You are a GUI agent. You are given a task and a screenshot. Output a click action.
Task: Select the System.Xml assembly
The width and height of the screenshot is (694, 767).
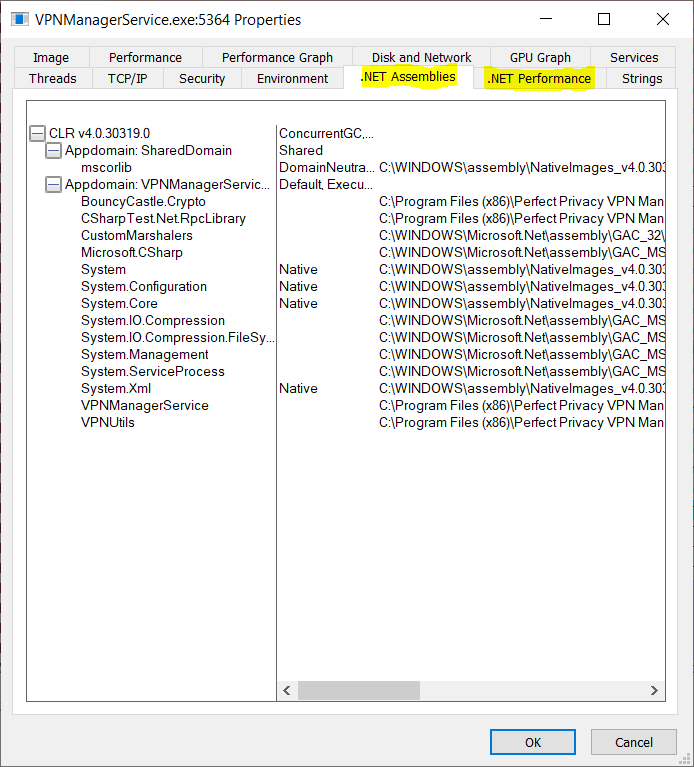(x=116, y=388)
